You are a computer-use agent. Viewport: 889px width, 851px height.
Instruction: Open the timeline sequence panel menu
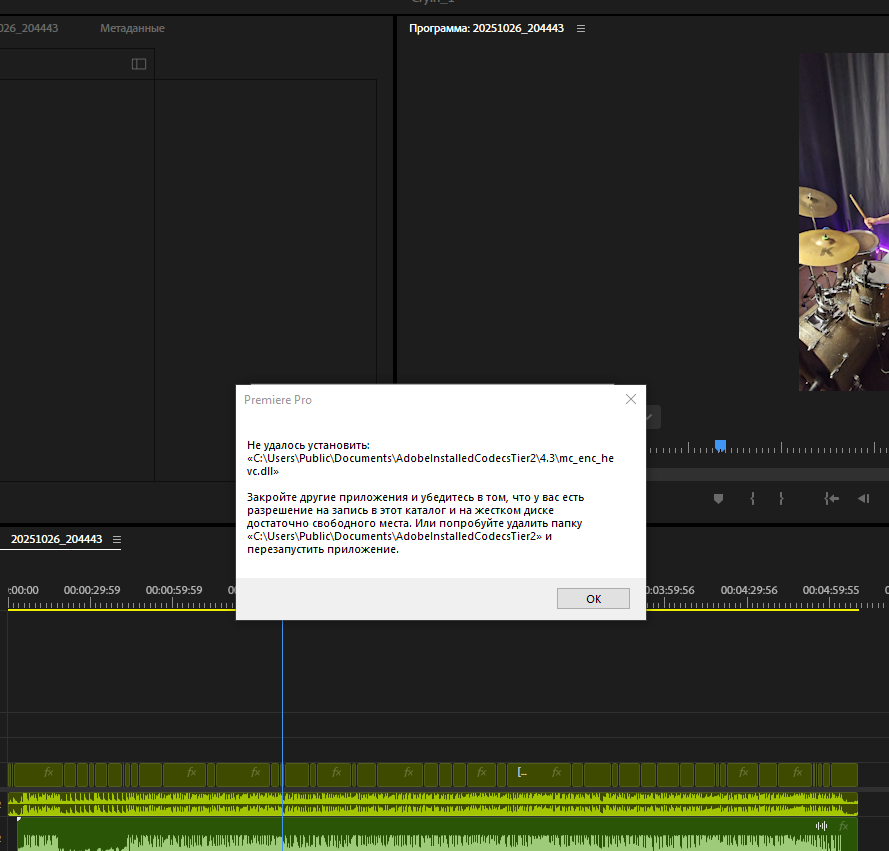tap(117, 540)
